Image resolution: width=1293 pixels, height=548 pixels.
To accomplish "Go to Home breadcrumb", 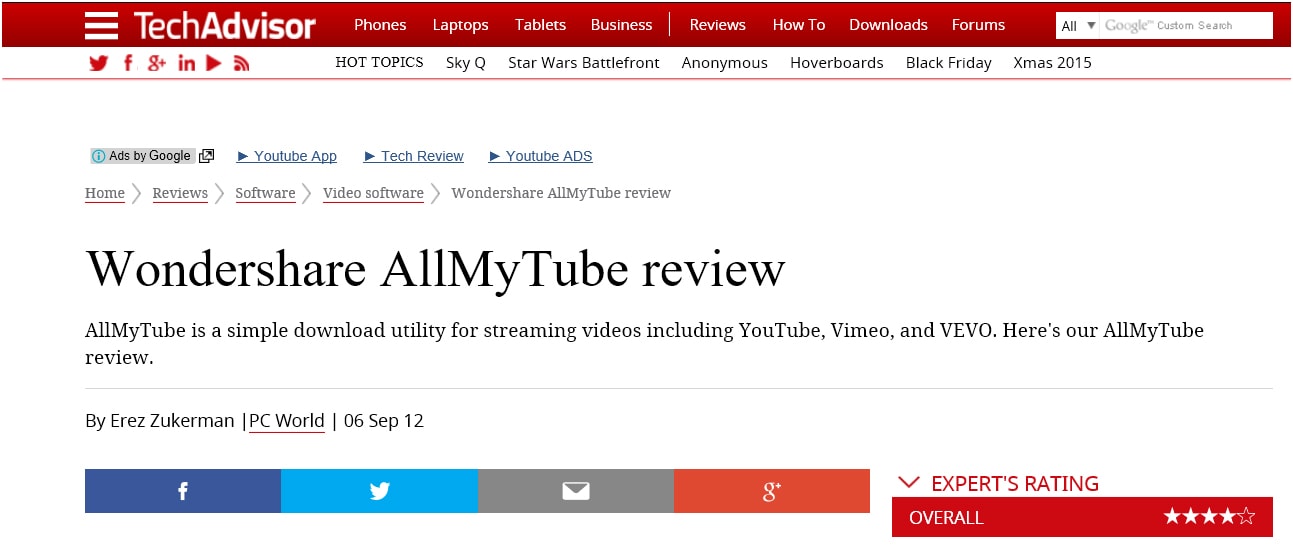I will click(x=105, y=193).
